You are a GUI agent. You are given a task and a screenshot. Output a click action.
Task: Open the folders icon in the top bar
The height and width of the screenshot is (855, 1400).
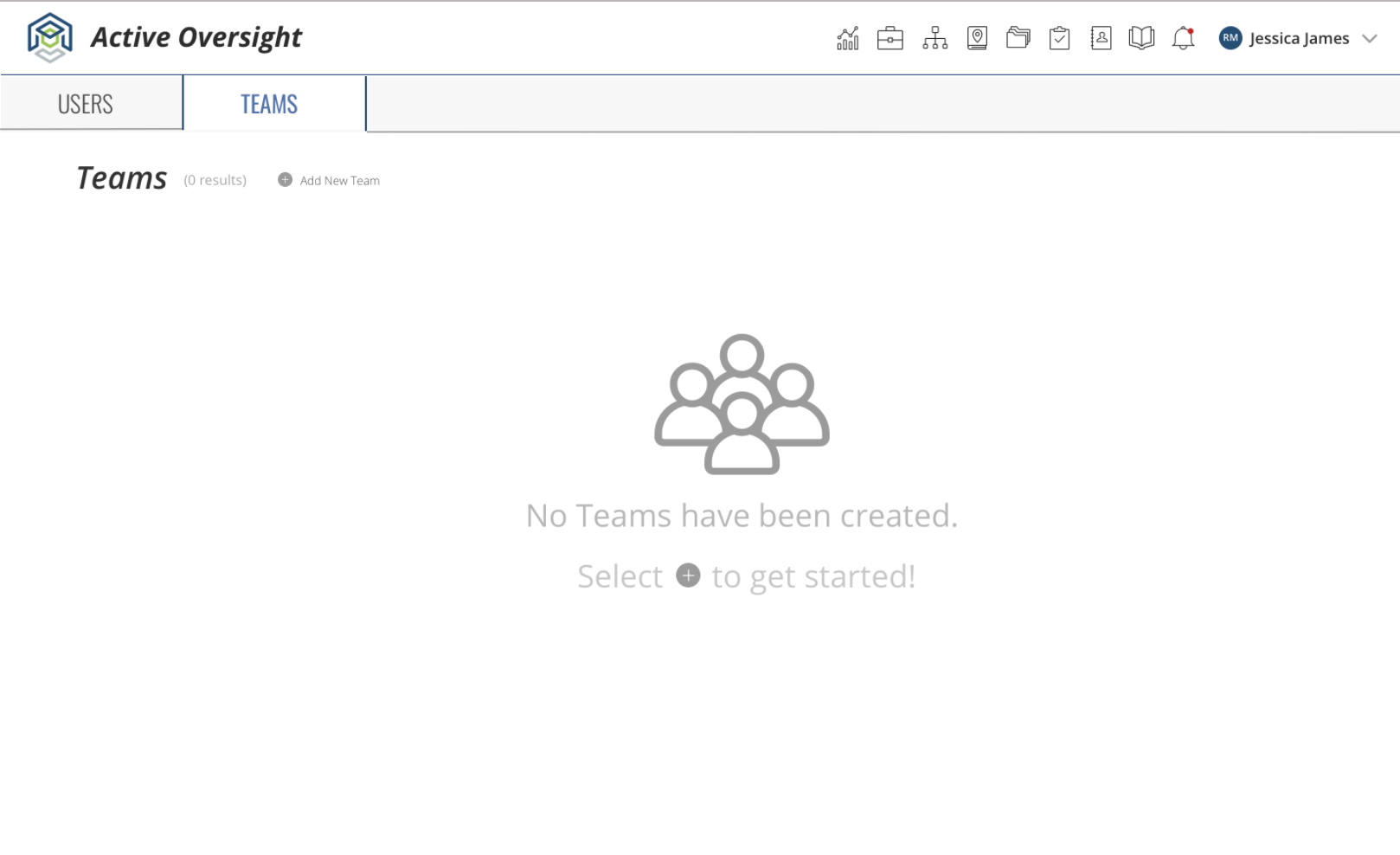(1018, 37)
